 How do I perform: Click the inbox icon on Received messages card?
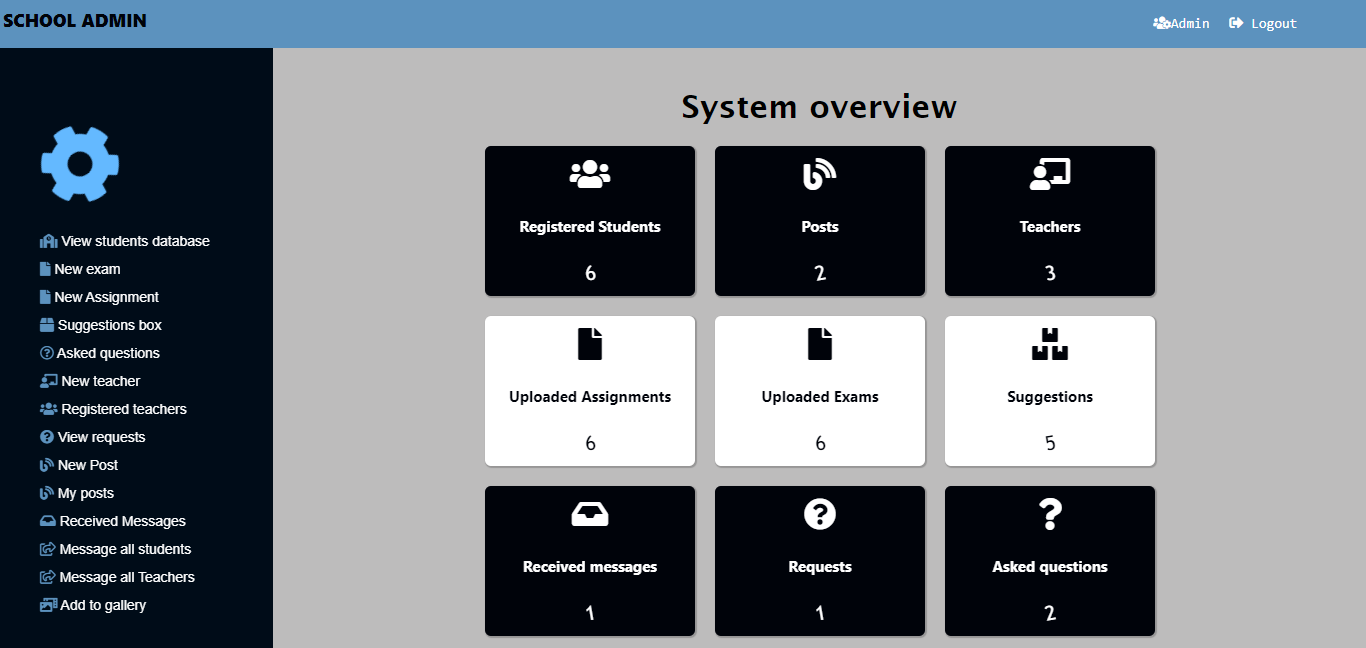589,512
